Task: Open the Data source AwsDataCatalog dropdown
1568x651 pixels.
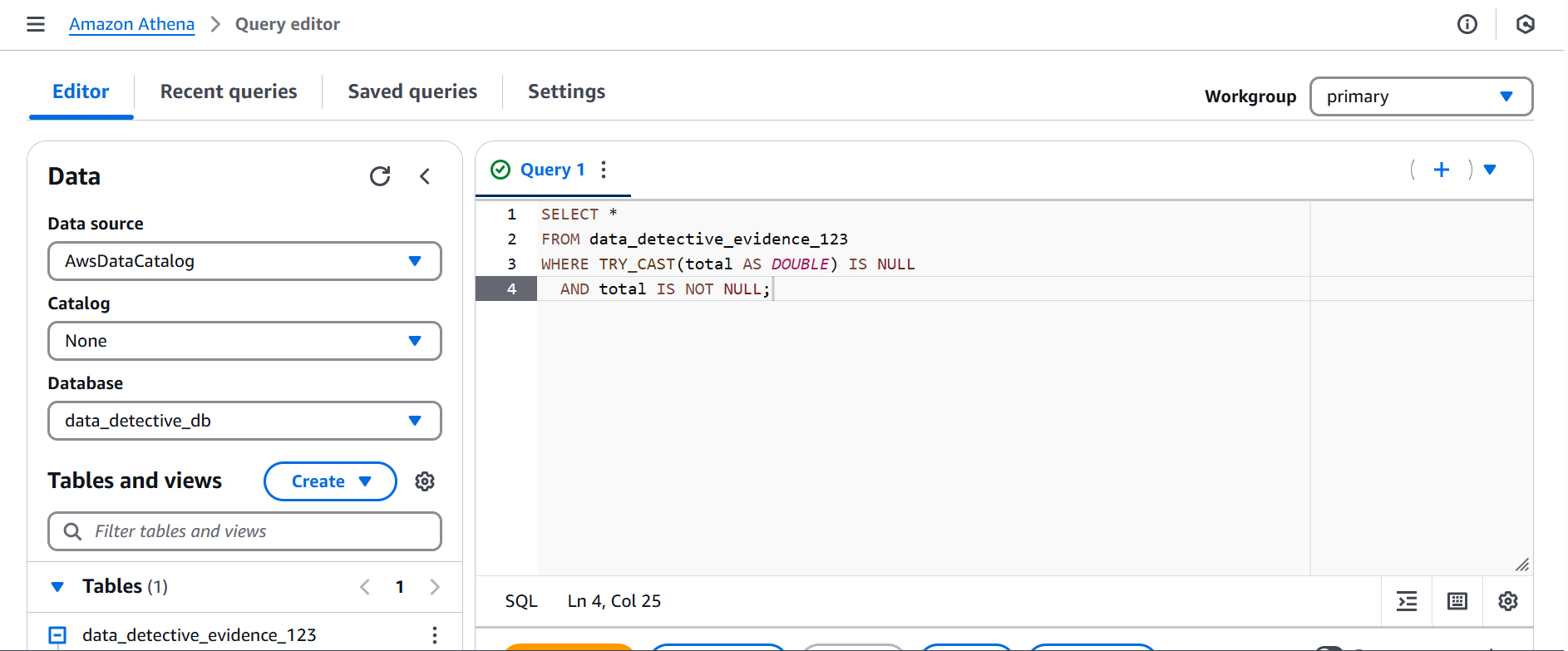Action: (244, 261)
